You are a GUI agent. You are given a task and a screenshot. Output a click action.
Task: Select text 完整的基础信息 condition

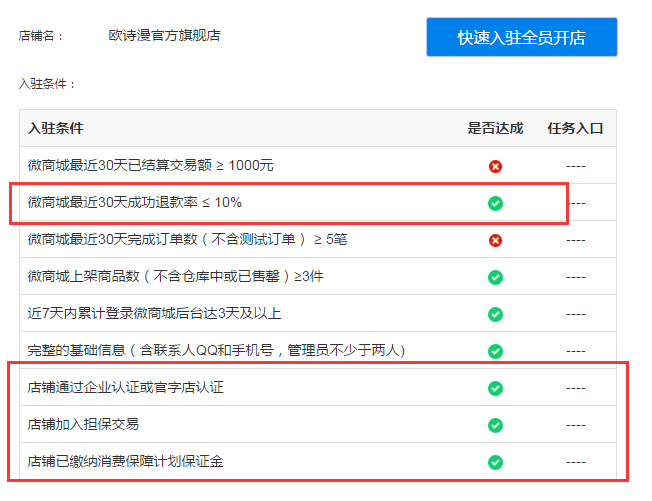[216, 350]
